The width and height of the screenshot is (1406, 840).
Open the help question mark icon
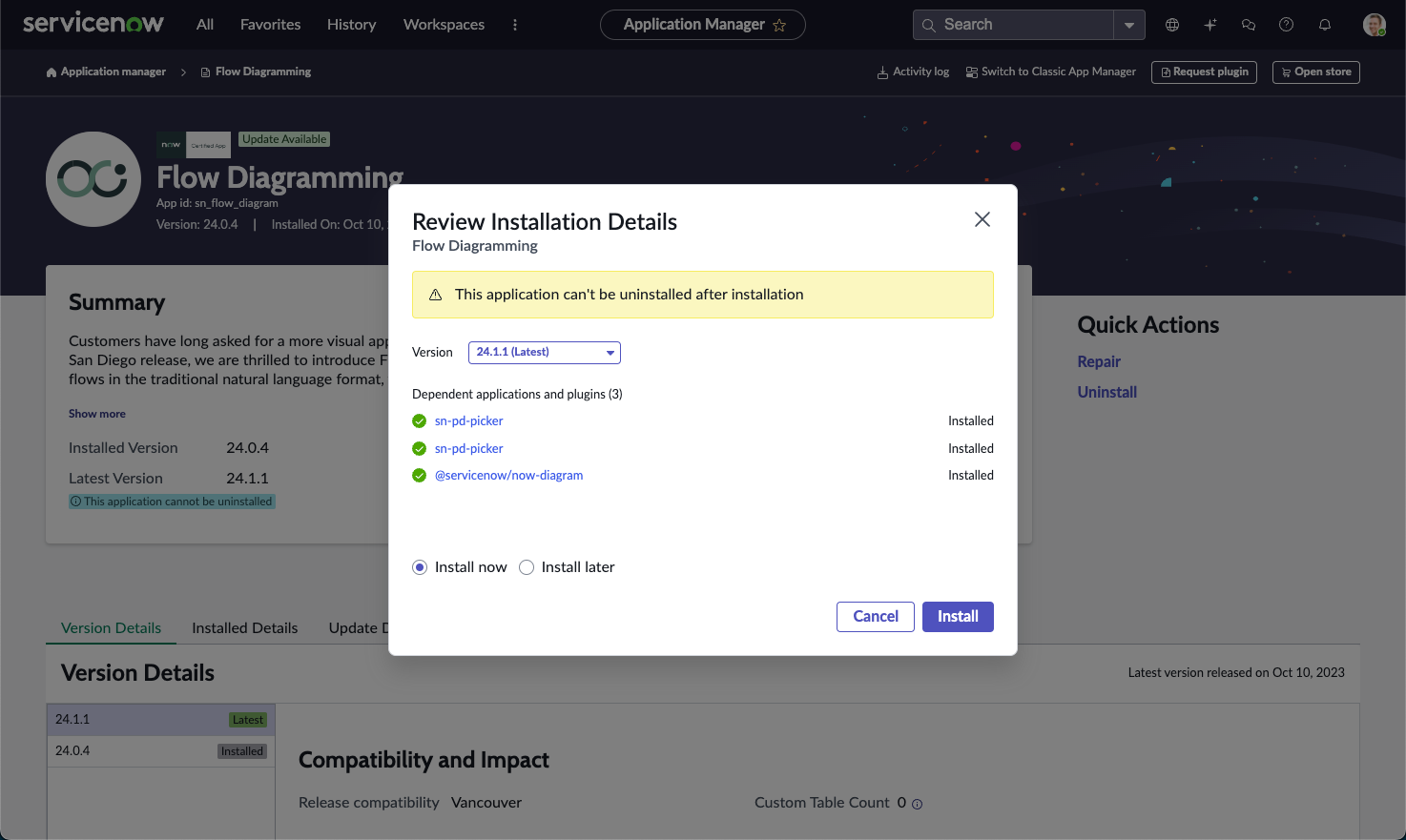pyautogui.click(x=1287, y=25)
